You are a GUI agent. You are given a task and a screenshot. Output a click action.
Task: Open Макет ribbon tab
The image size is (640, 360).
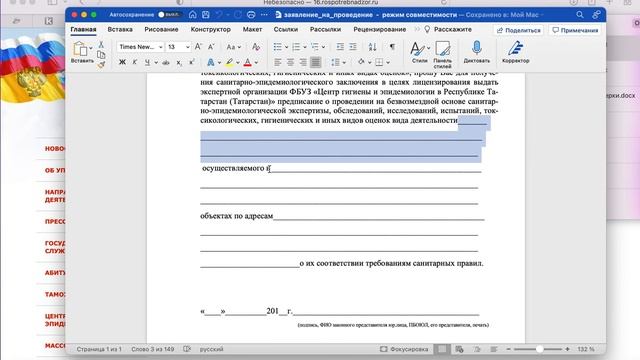[x=252, y=29]
